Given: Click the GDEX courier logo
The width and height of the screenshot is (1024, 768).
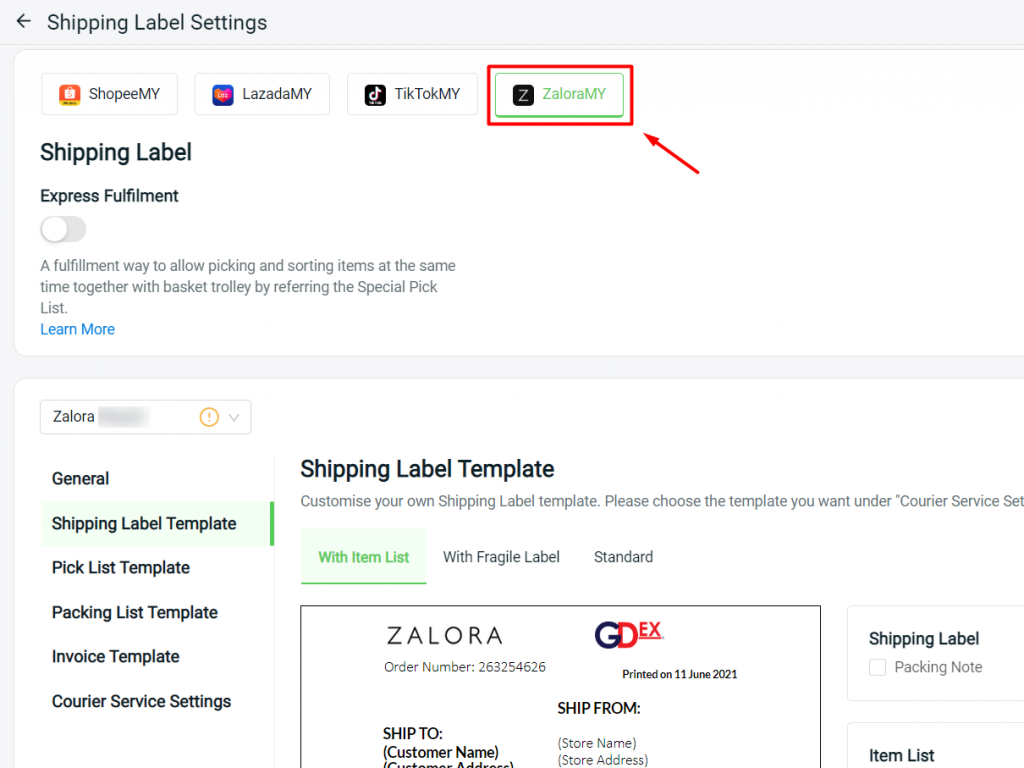Looking at the screenshot, I should [629, 634].
